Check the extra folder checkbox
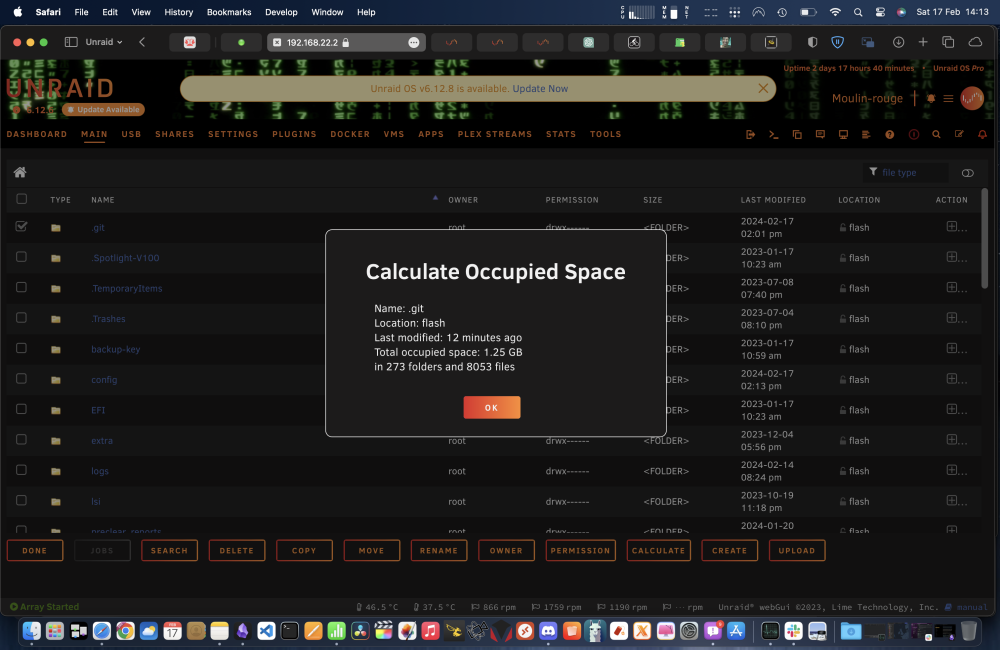The image size is (1000, 650). pos(22,439)
